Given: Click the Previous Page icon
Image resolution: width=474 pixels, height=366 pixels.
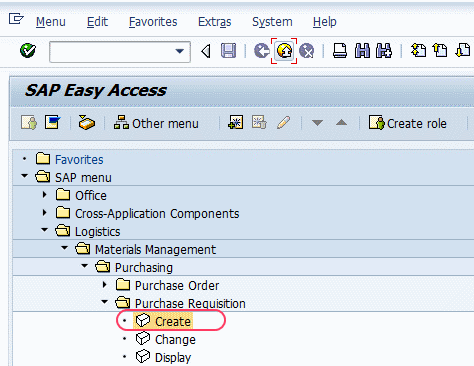Looking at the screenshot, I should 440,51.
